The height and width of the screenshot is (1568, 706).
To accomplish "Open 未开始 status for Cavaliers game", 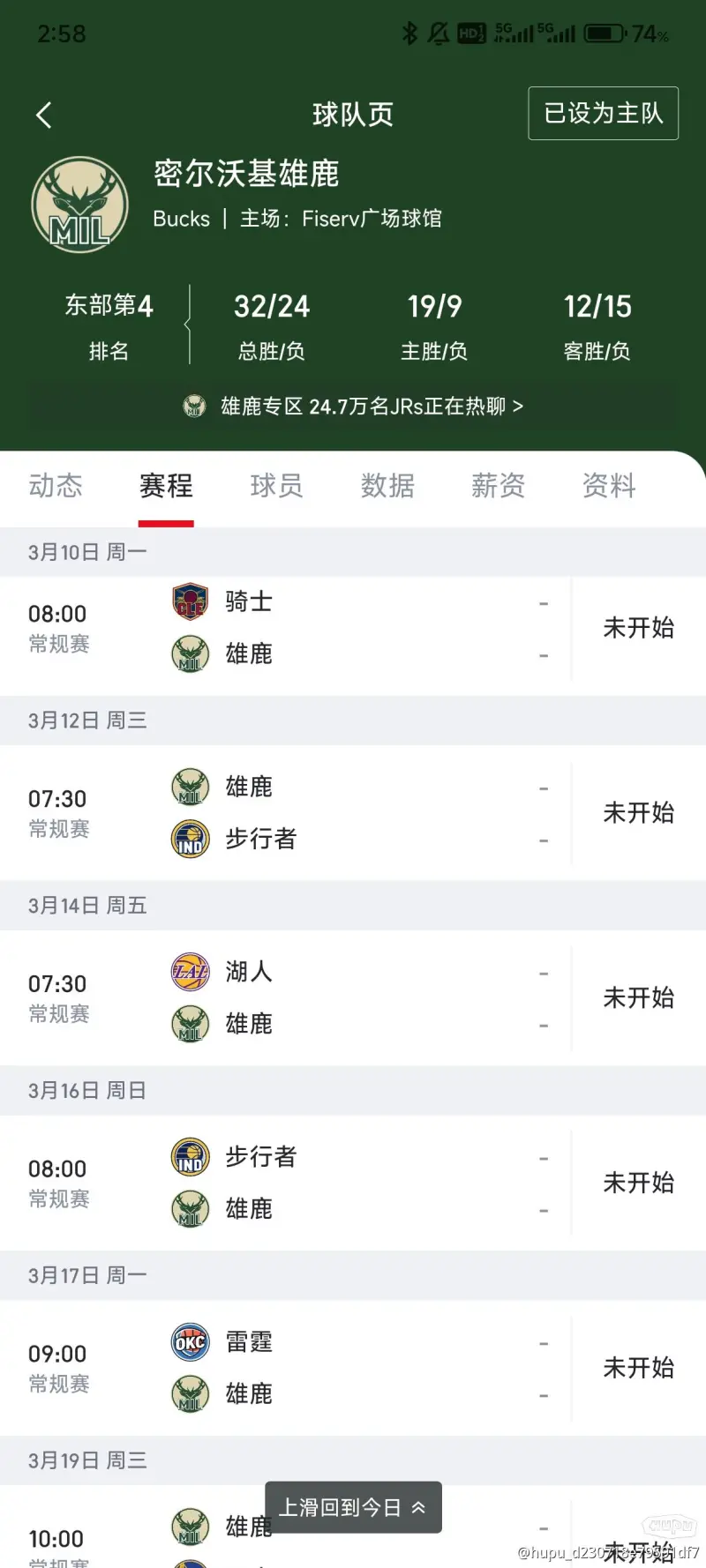I will [638, 628].
